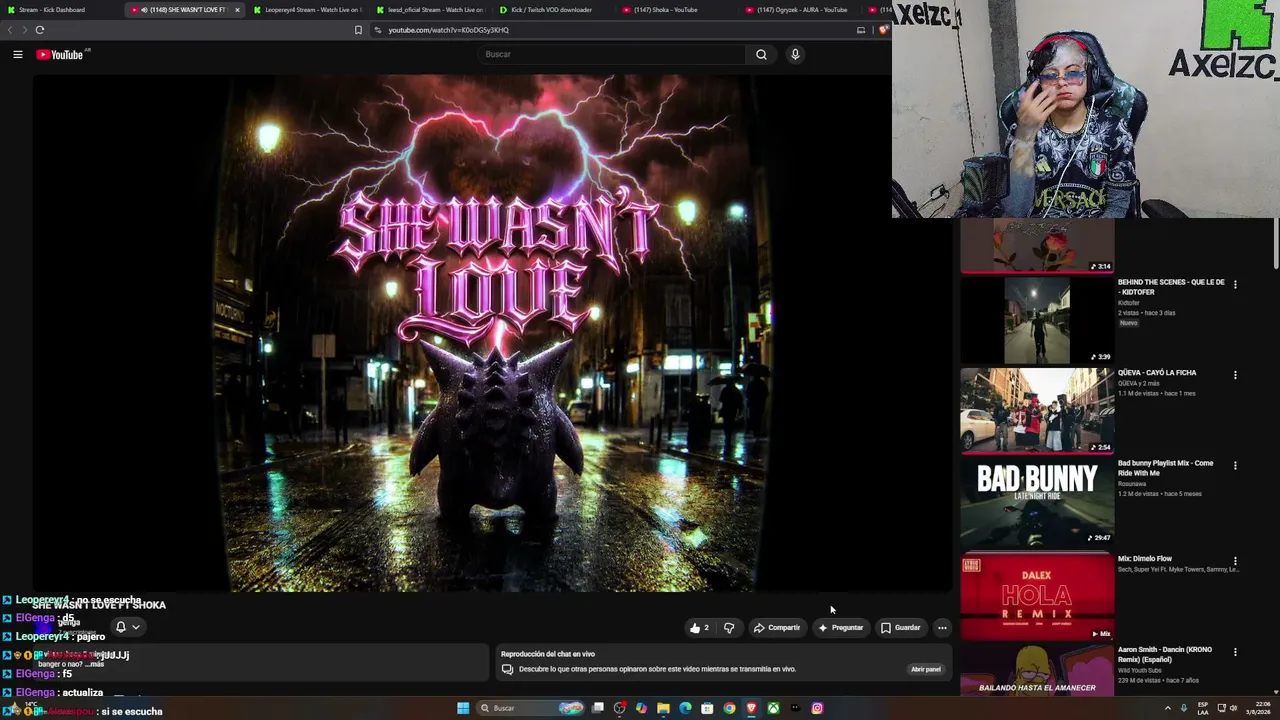Open Mix: Dimelo Flow title link
This screenshot has width=1280, height=720.
pyautogui.click(x=1145, y=559)
